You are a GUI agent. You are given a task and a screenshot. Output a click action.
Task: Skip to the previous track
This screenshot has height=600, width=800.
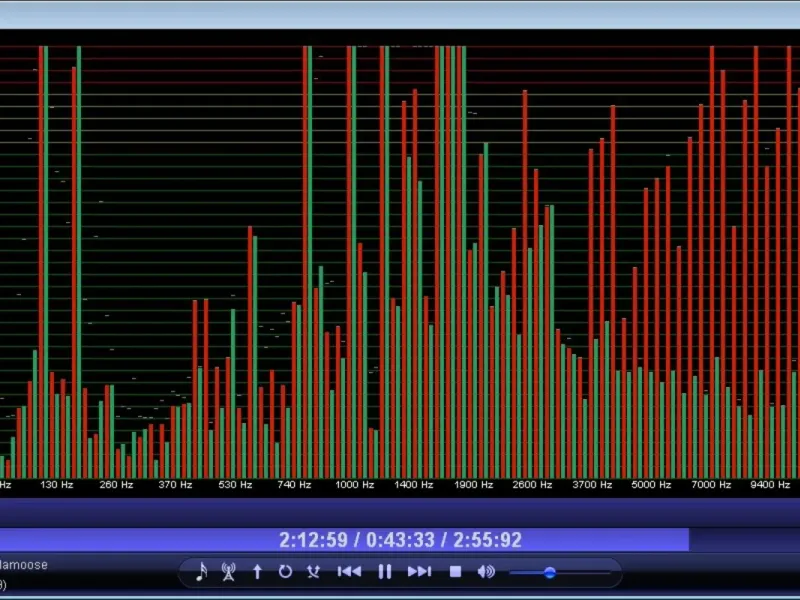[x=349, y=572]
